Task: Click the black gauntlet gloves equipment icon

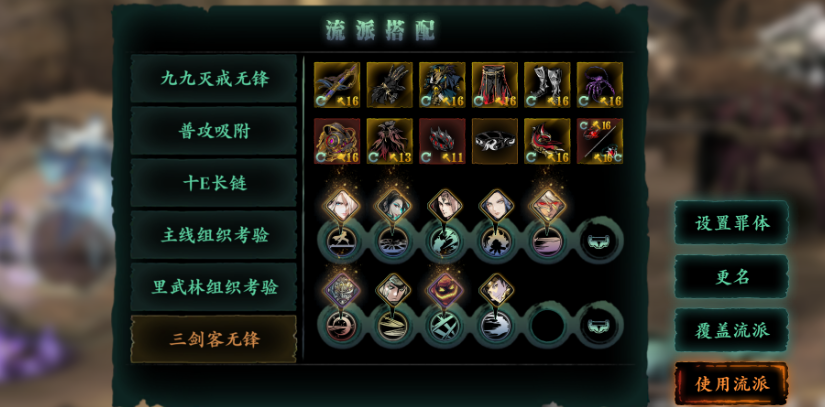Action: (389, 85)
